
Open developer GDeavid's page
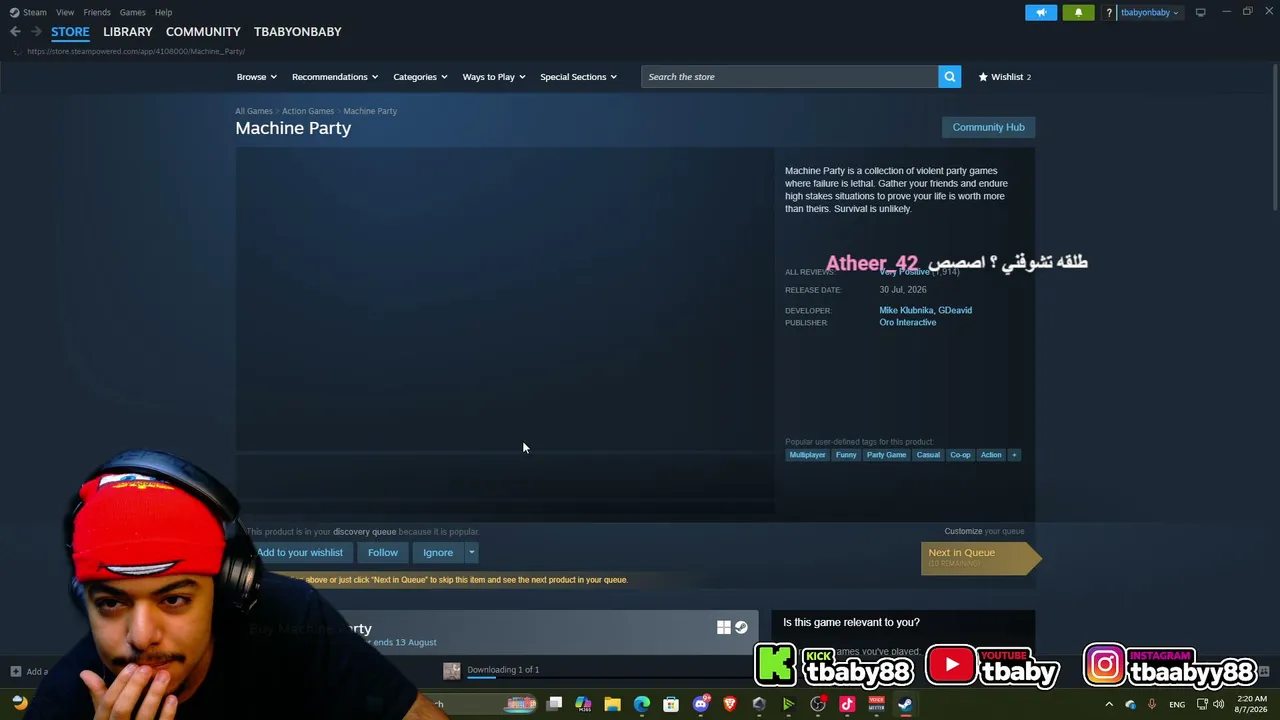955,310
